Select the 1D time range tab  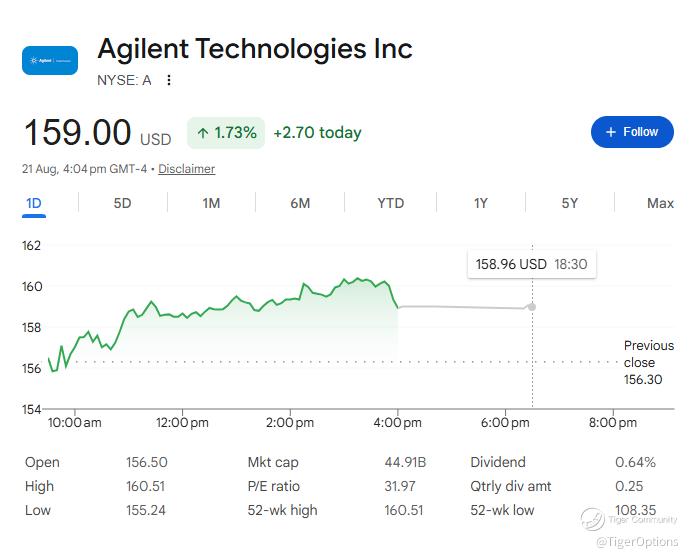34,204
